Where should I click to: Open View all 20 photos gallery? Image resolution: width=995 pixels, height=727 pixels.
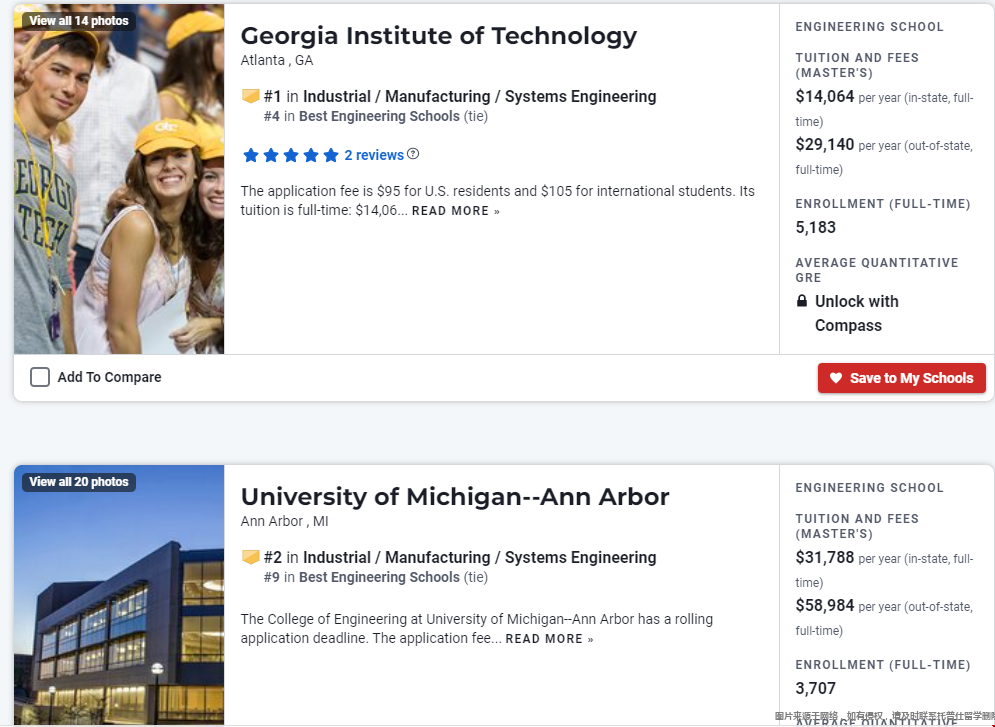click(x=79, y=482)
